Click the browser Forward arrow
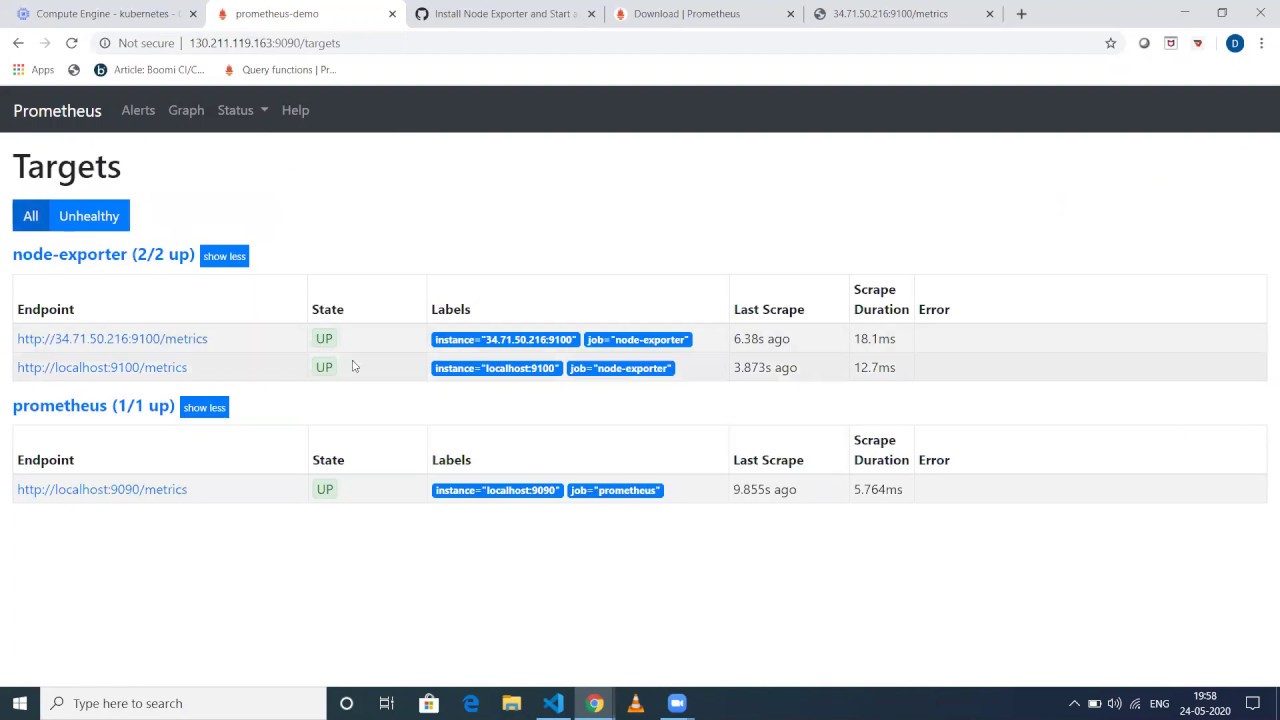The height and width of the screenshot is (720, 1280). pyautogui.click(x=45, y=43)
